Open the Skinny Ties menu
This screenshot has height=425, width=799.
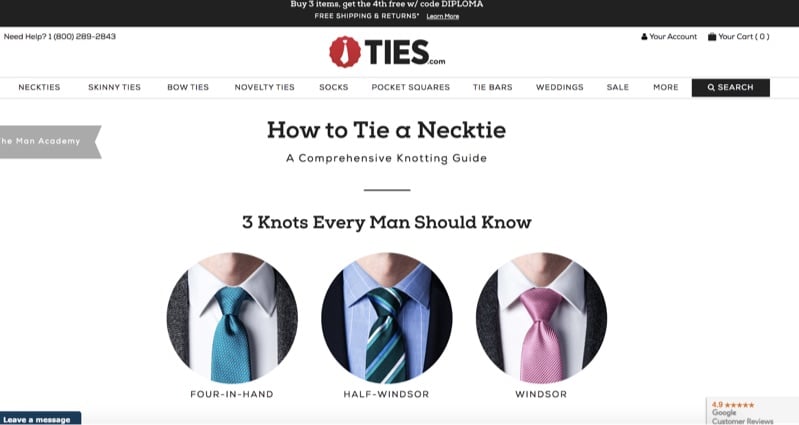point(114,87)
